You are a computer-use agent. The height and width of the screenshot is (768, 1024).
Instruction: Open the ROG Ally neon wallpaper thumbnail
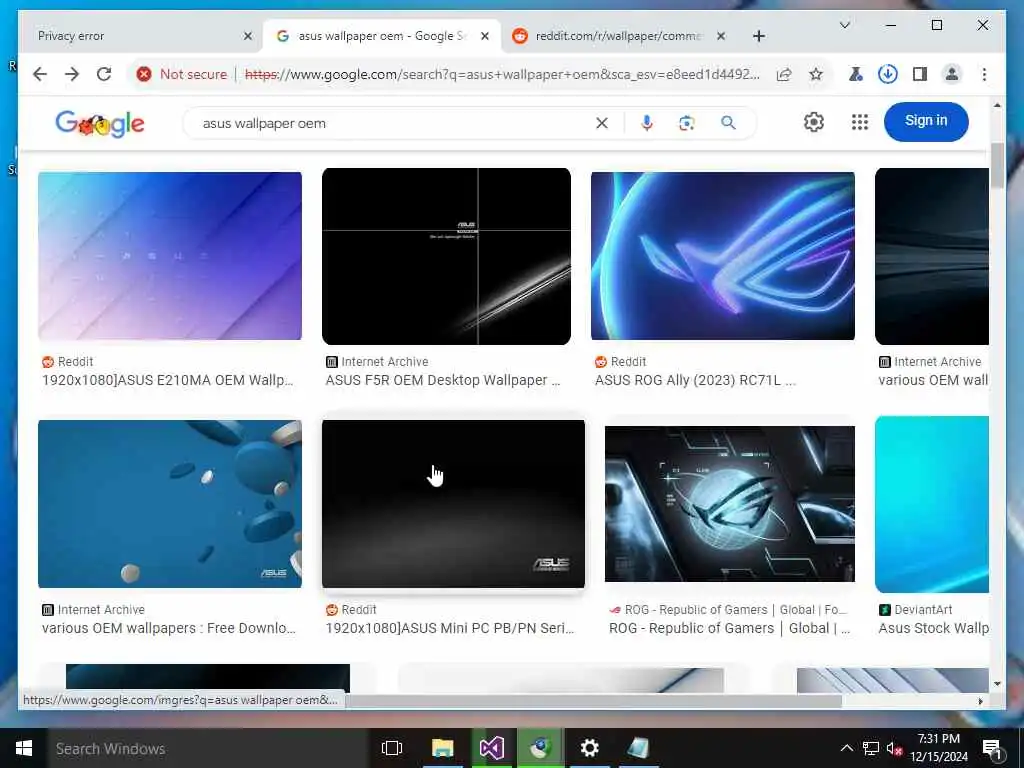[722, 255]
